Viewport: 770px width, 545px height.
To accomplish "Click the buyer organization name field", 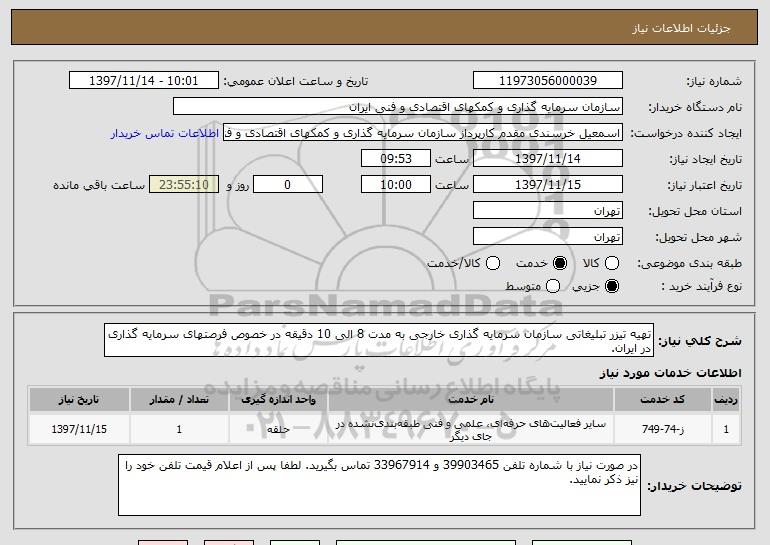I will 398,107.
